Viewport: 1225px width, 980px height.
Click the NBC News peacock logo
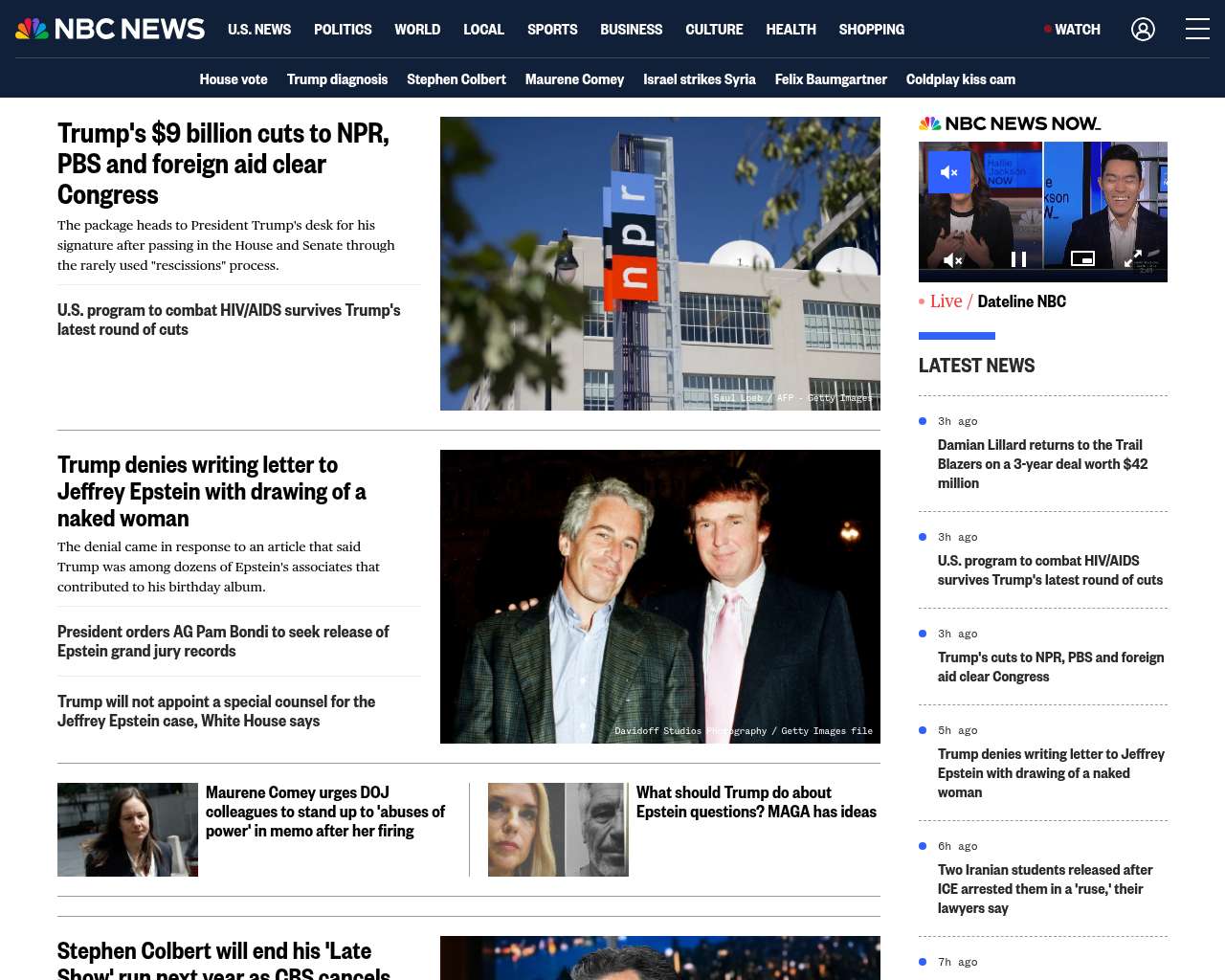pyautogui.click(x=110, y=30)
